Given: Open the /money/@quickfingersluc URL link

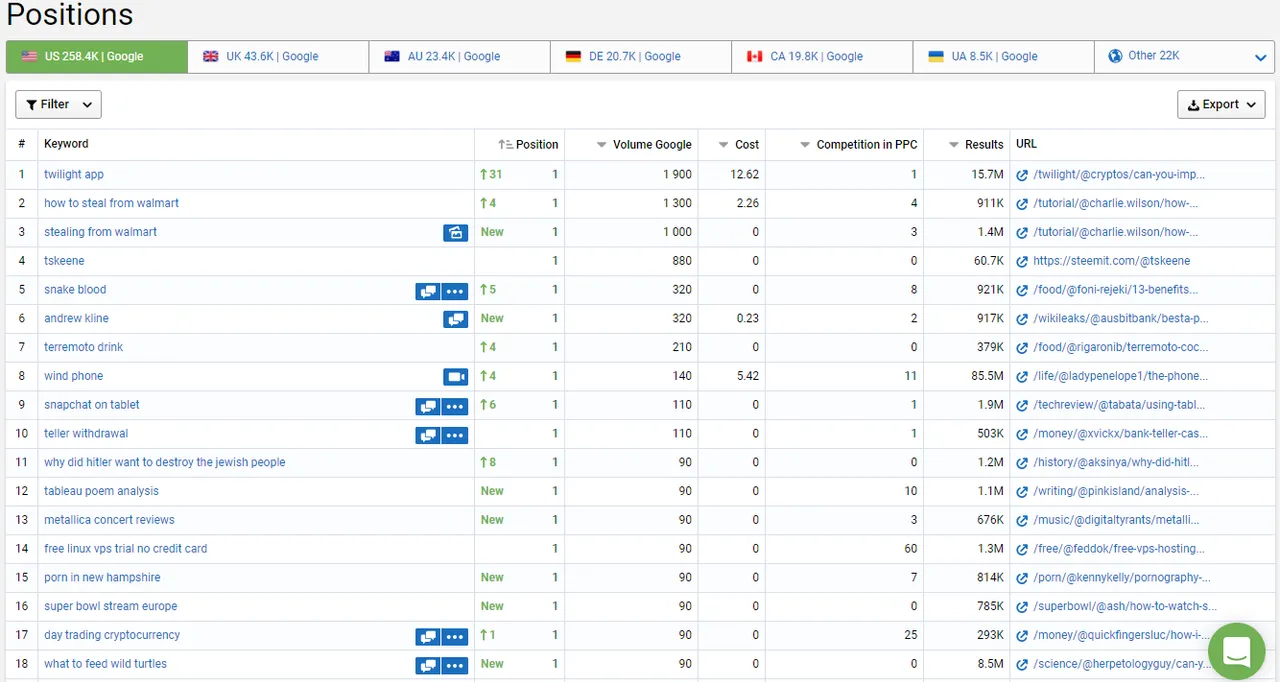Looking at the screenshot, I should [x=1119, y=635].
